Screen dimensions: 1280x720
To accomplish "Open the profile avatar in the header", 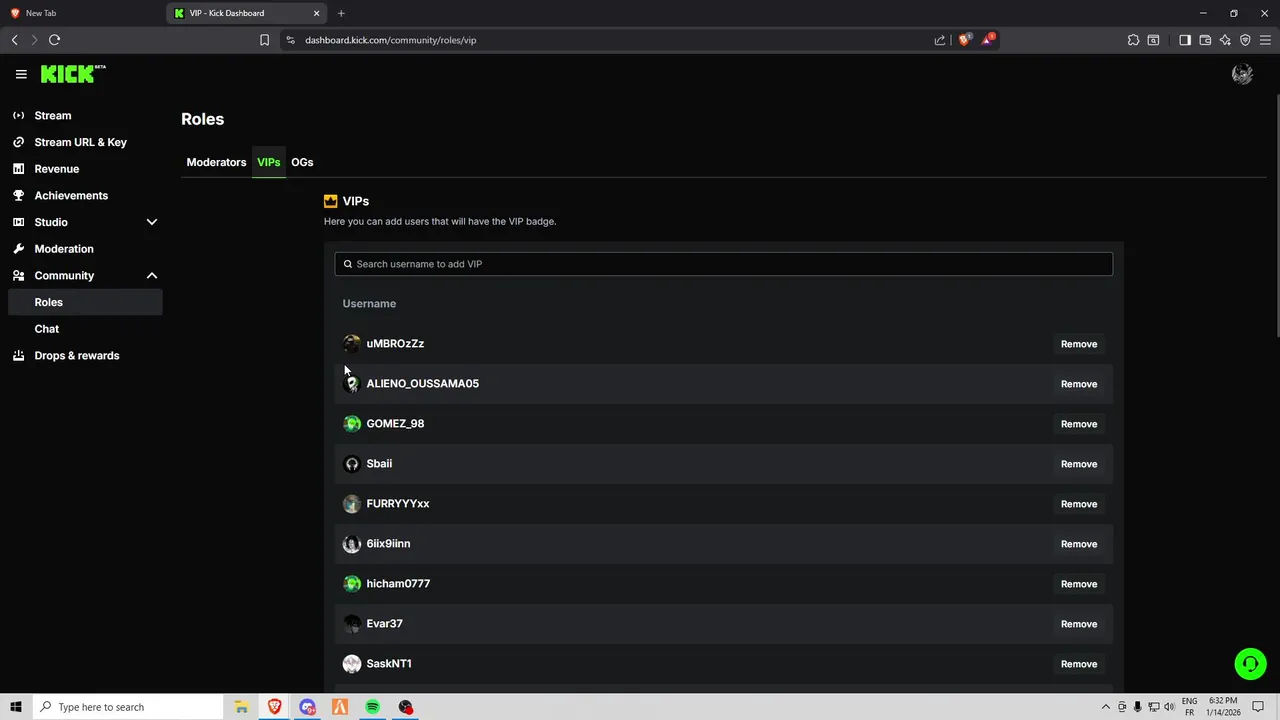I will pos(1242,74).
